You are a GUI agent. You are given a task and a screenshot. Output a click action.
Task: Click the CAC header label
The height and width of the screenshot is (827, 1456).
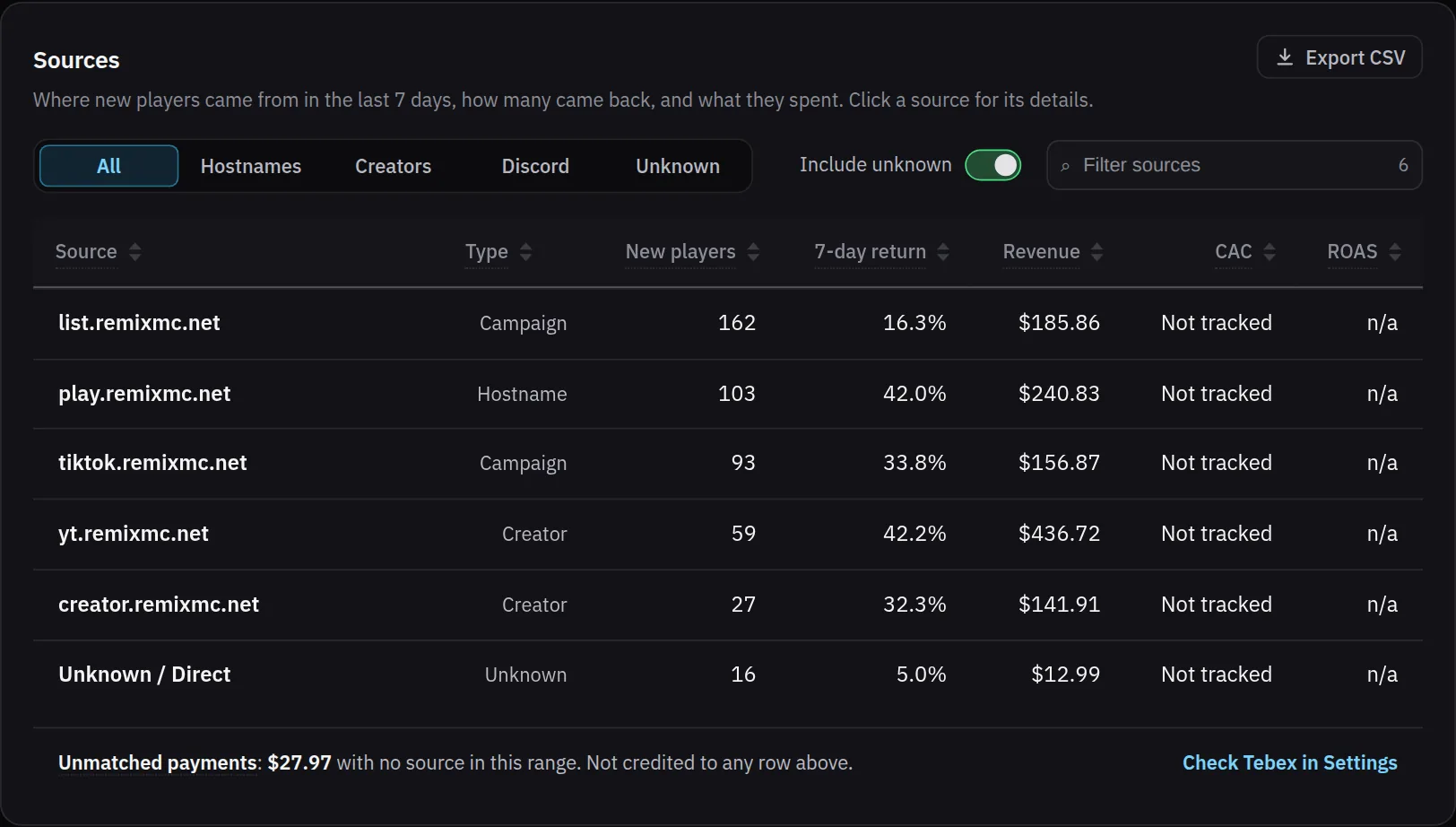click(x=1234, y=252)
